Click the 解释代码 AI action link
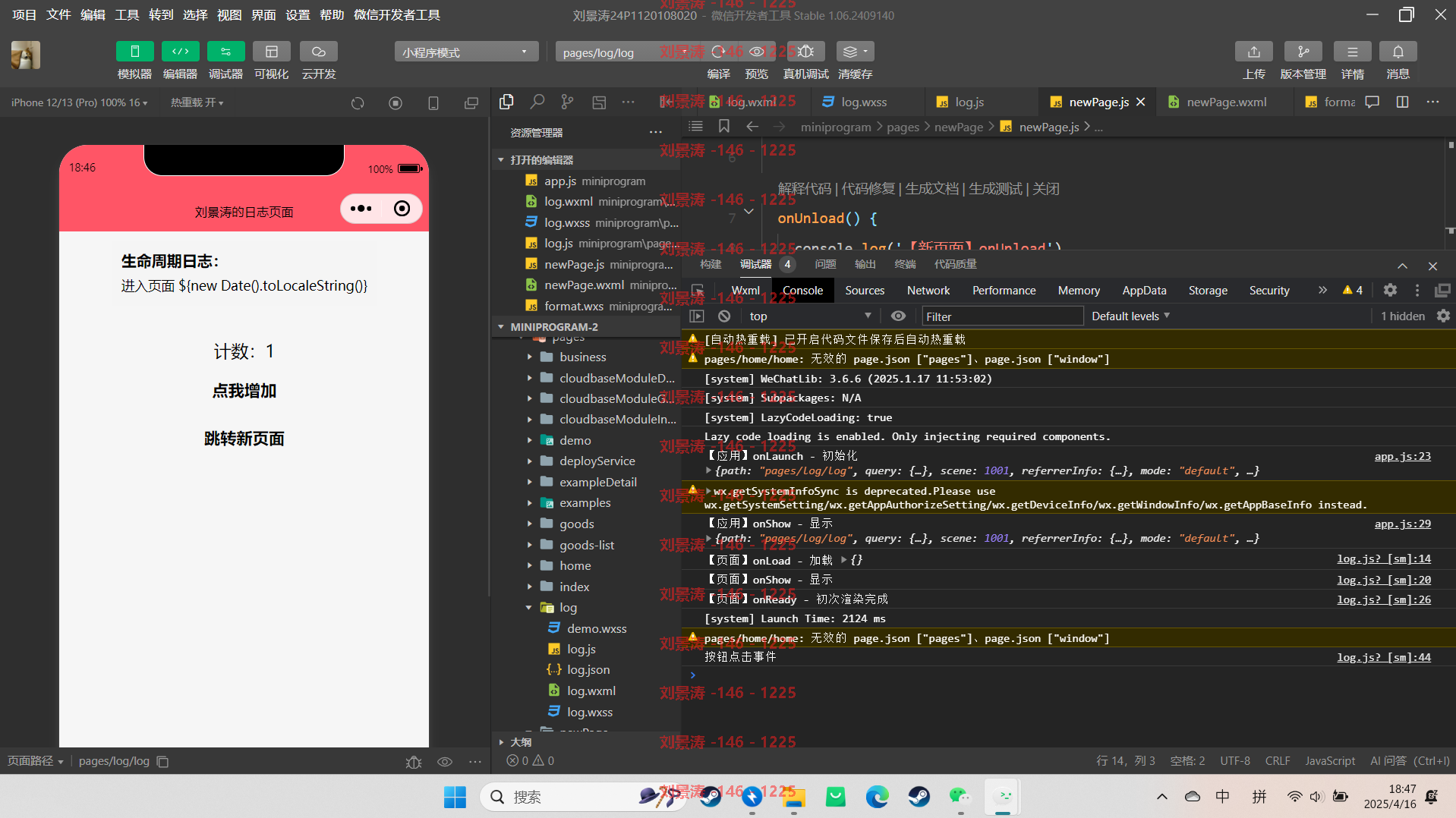 tap(804, 189)
